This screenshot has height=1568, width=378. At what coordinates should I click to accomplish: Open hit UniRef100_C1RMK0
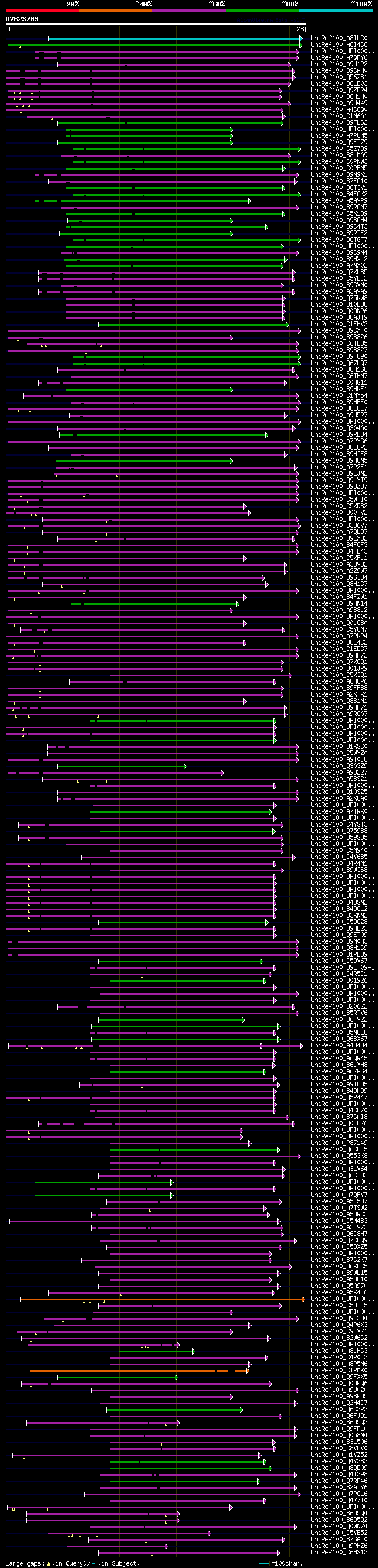(x=339, y=1371)
